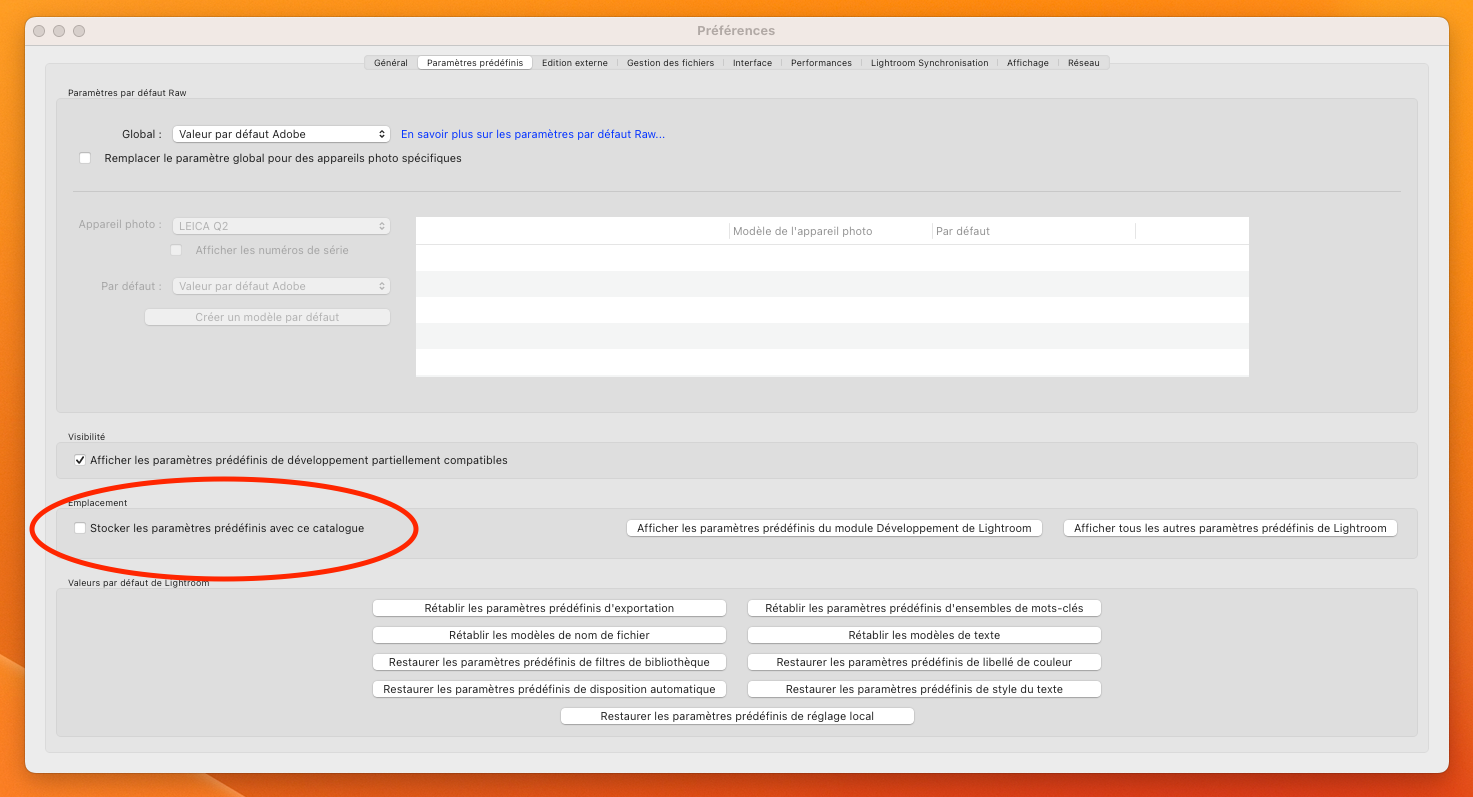Screen dimensions: 1473x797
Task: Click Rétablir les modèles de nom de fichier
Action: [x=549, y=635]
